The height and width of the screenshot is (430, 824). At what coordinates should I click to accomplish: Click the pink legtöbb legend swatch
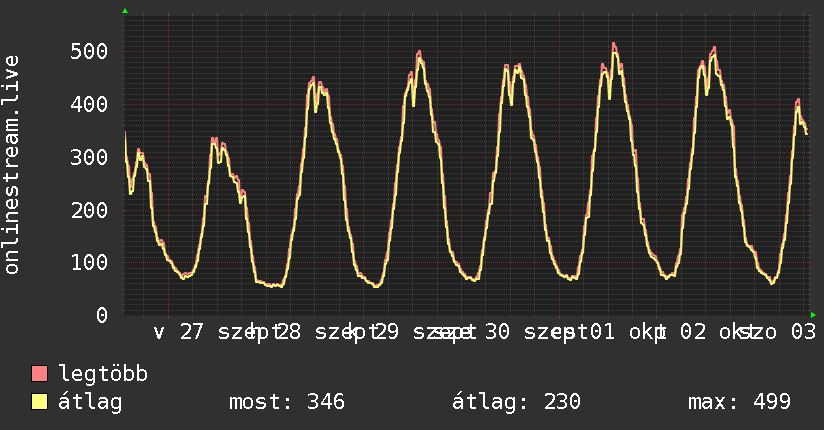[39, 373]
